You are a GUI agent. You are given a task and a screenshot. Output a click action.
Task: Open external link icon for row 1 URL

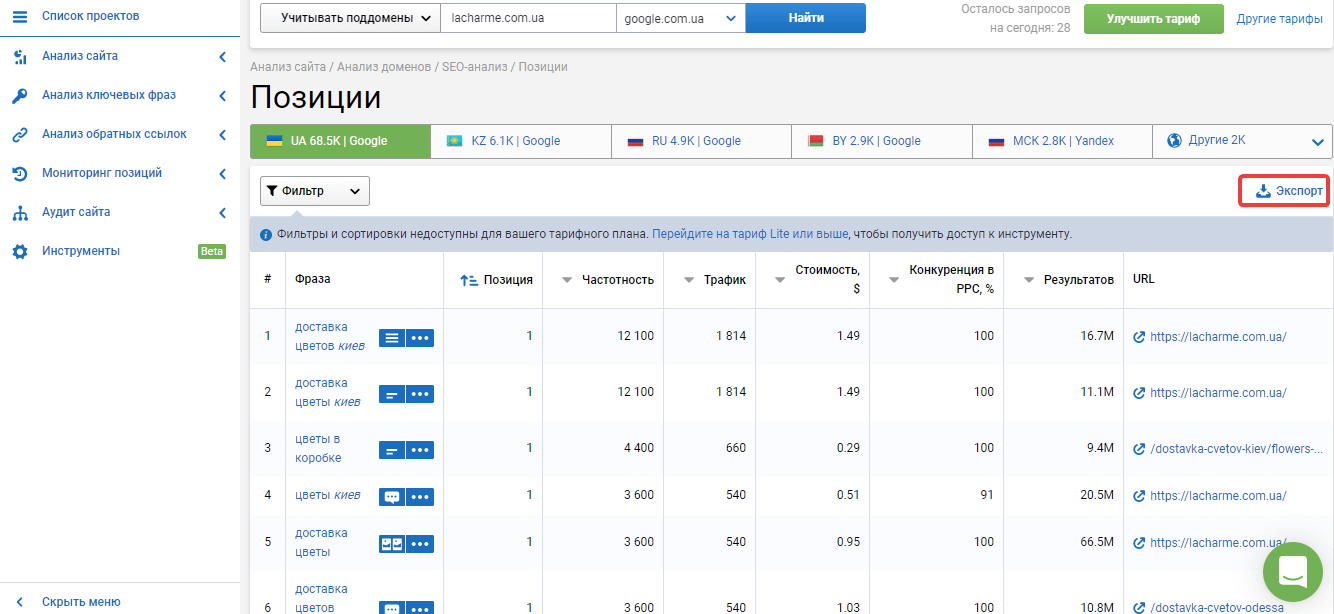[x=1139, y=337]
